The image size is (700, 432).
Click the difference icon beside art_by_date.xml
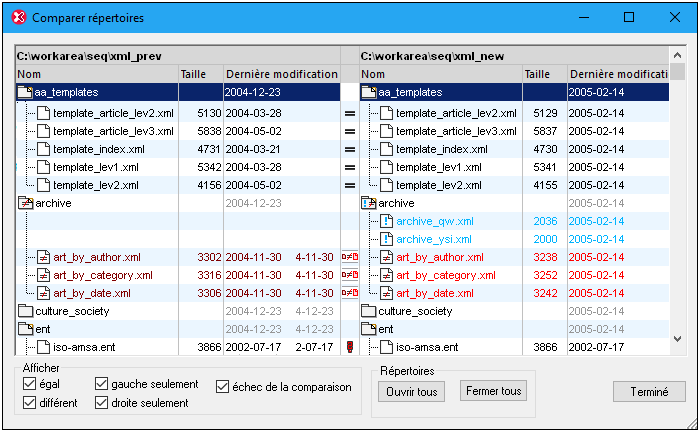[x=350, y=293]
